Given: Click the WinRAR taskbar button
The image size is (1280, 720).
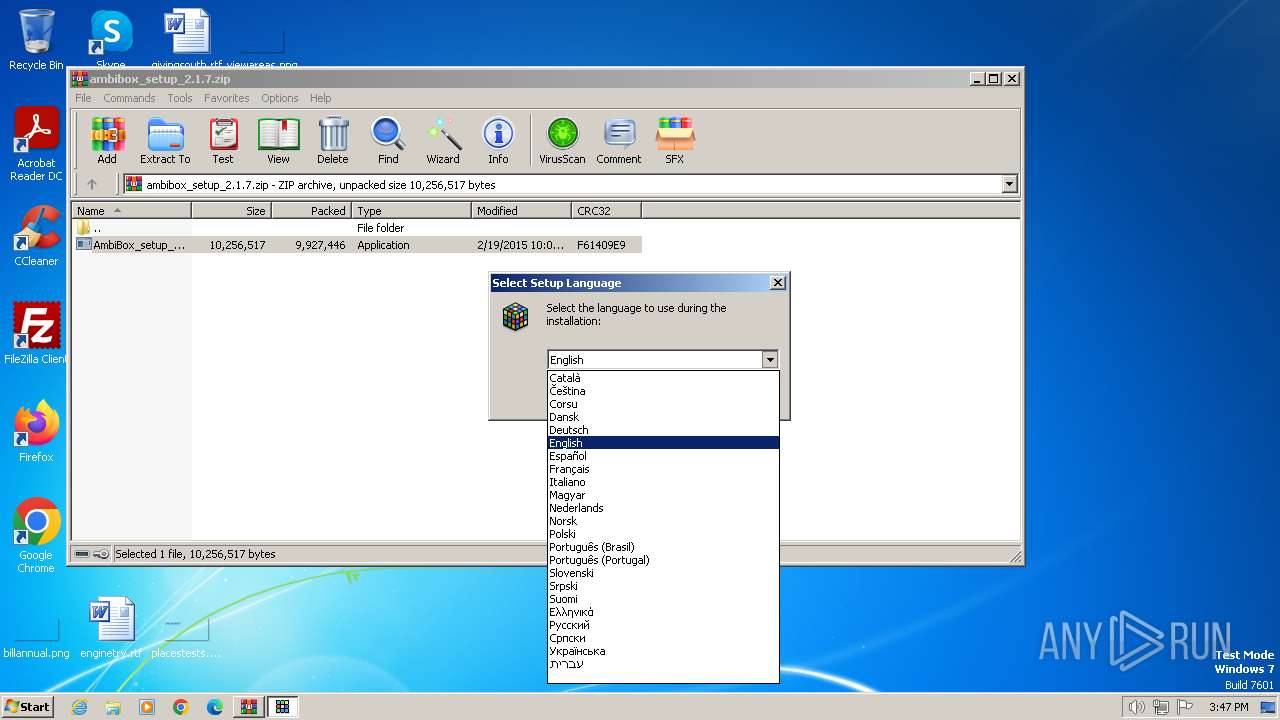Looking at the screenshot, I should coord(248,707).
